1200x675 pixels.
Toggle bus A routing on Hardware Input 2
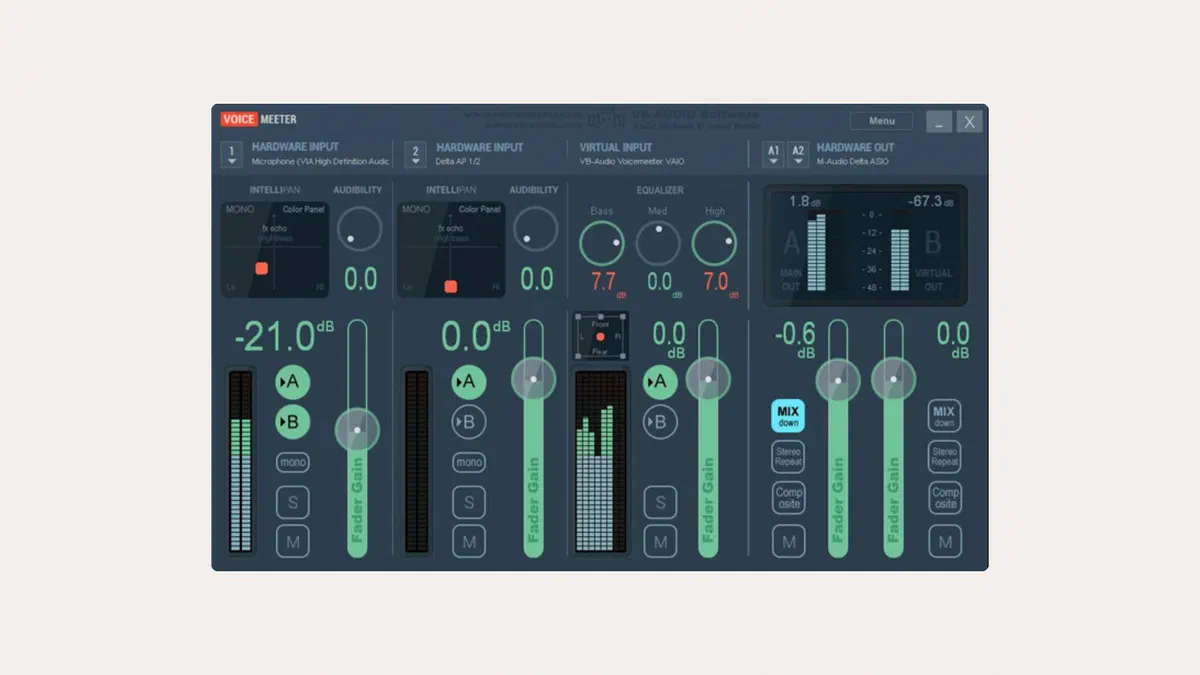click(x=469, y=381)
